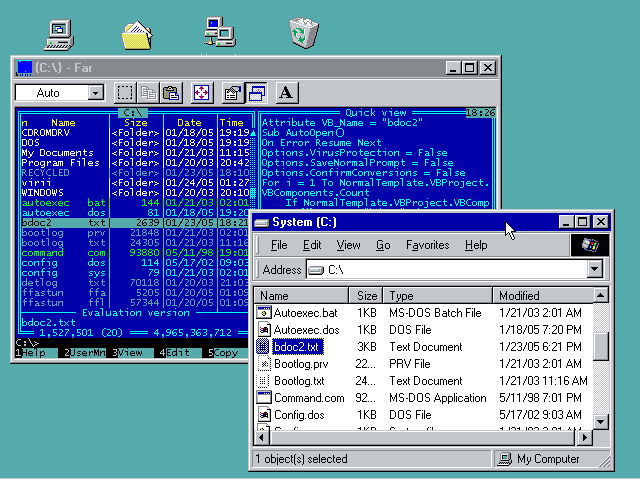The width and height of the screenshot is (640, 480).
Task: Click the Paste toolbar button in Far window
Action: pos(171,93)
